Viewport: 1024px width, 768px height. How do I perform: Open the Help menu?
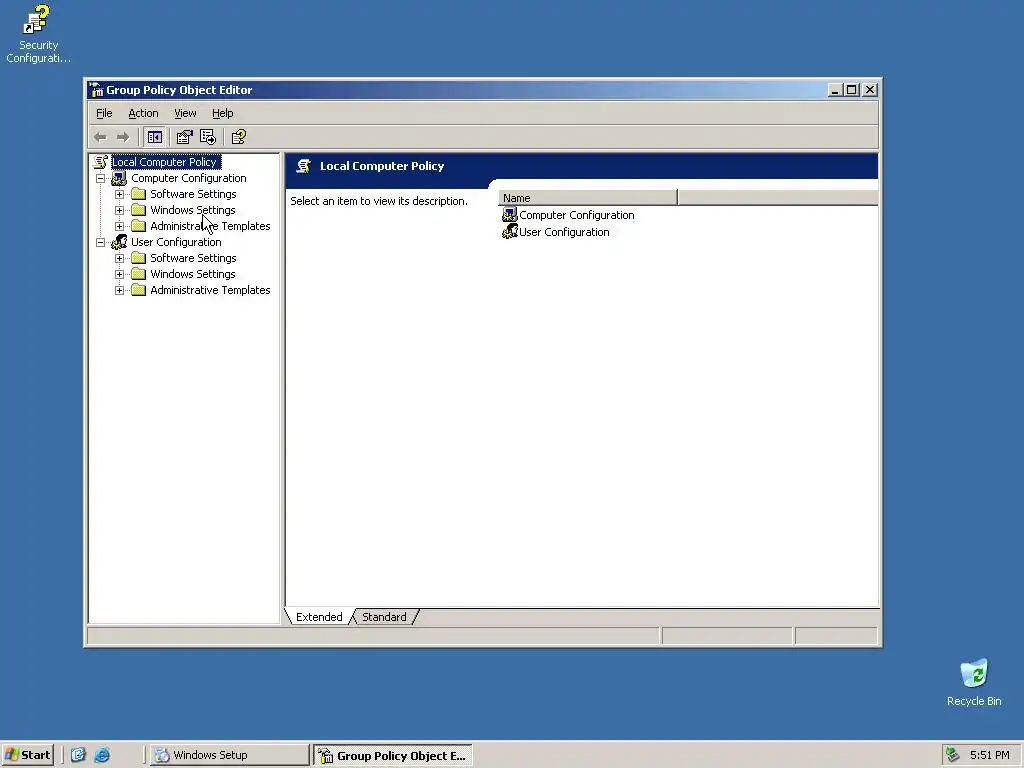[x=223, y=113]
